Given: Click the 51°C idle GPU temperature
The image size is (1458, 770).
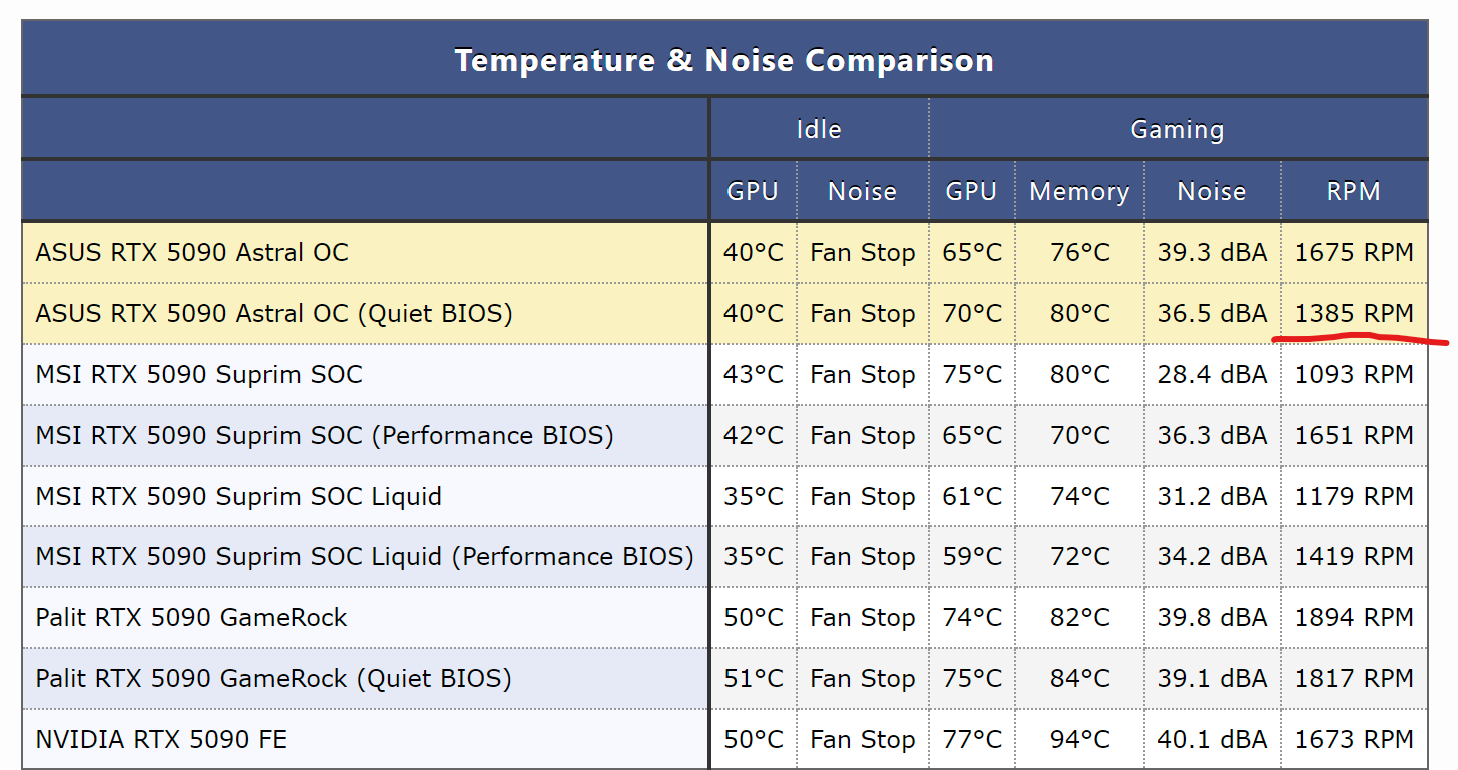Looking at the screenshot, I should point(753,678).
